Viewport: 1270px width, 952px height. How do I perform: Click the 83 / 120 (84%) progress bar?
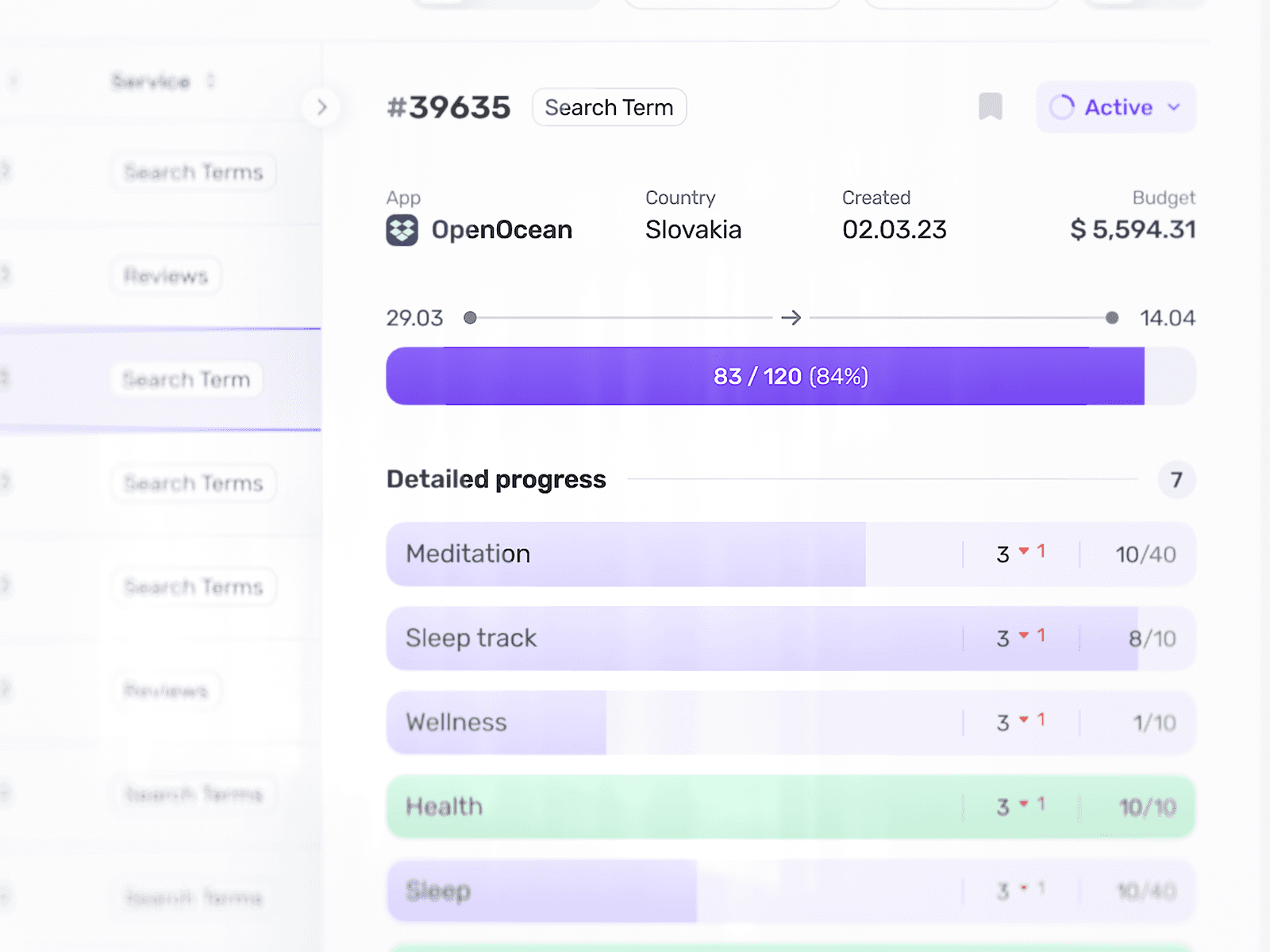[x=791, y=376]
